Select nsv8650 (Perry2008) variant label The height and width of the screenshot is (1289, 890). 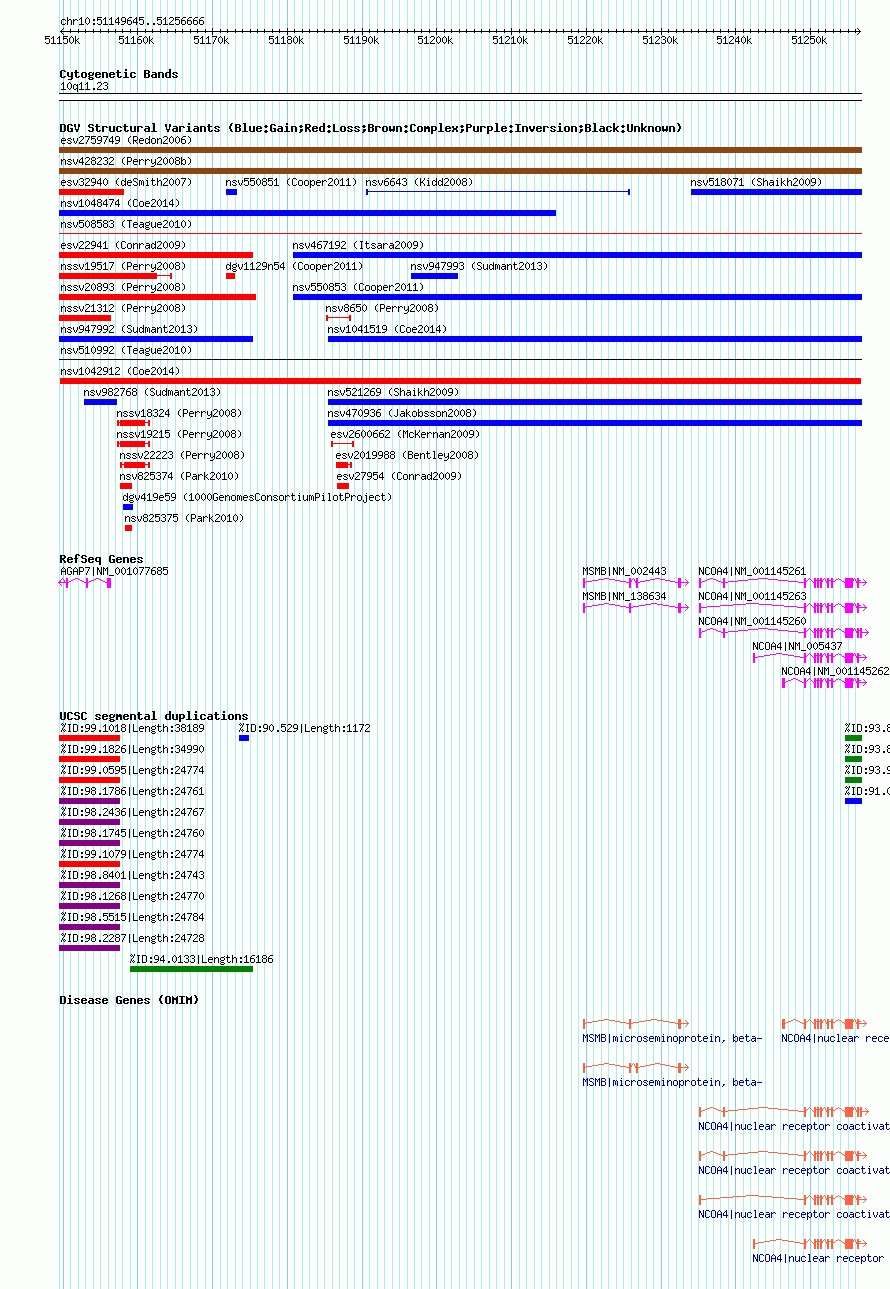(x=382, y=308)
